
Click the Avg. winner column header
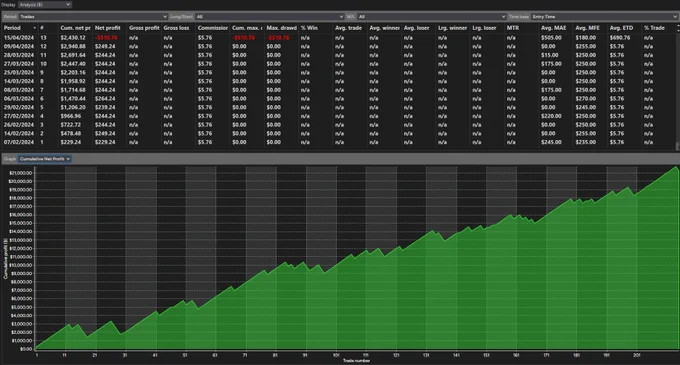pos(384,28)
